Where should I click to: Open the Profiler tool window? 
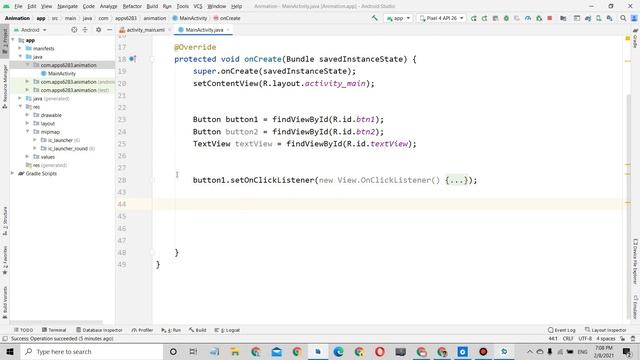[x=142, y=330]
